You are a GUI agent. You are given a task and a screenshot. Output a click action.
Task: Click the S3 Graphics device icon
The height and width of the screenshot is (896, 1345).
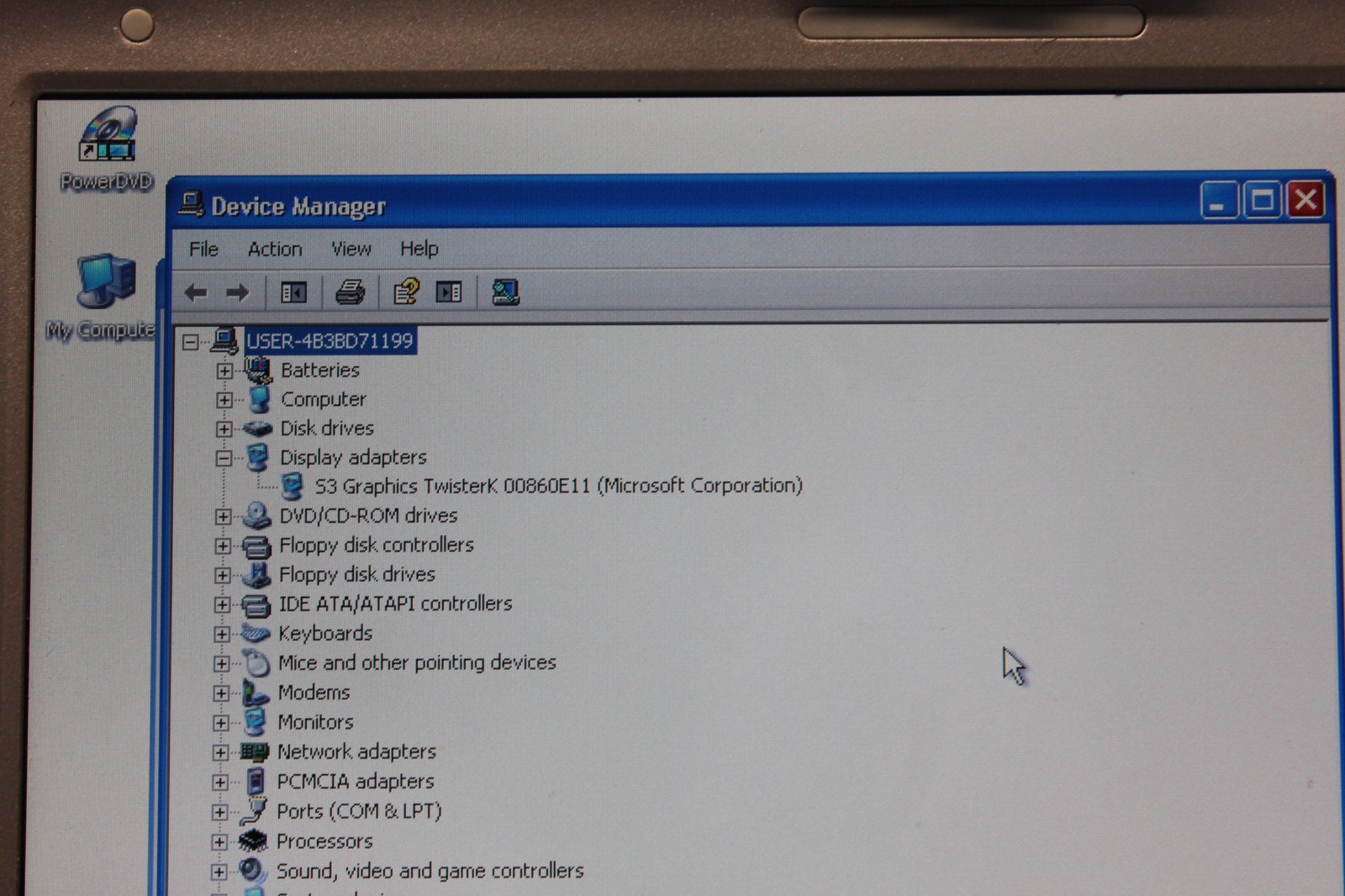[x=293, y=486]
